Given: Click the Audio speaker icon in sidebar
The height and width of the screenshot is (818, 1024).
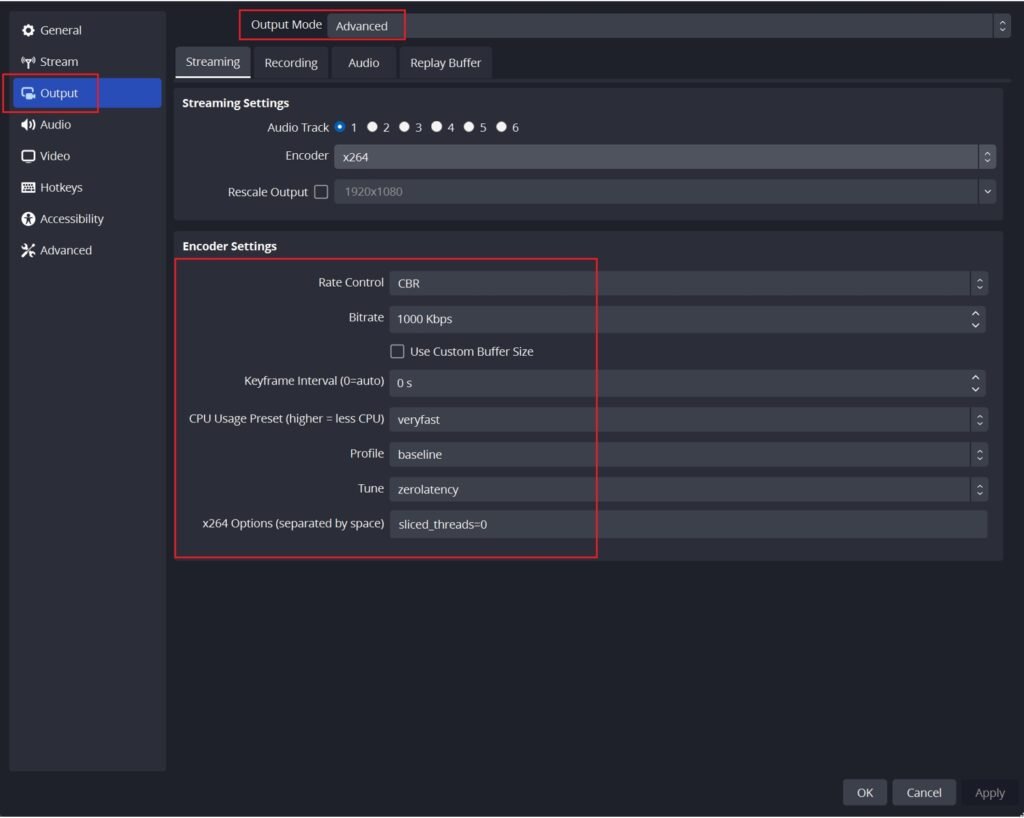Looking at the screenshot, I should pyautogui.click(x=28, y=125).
